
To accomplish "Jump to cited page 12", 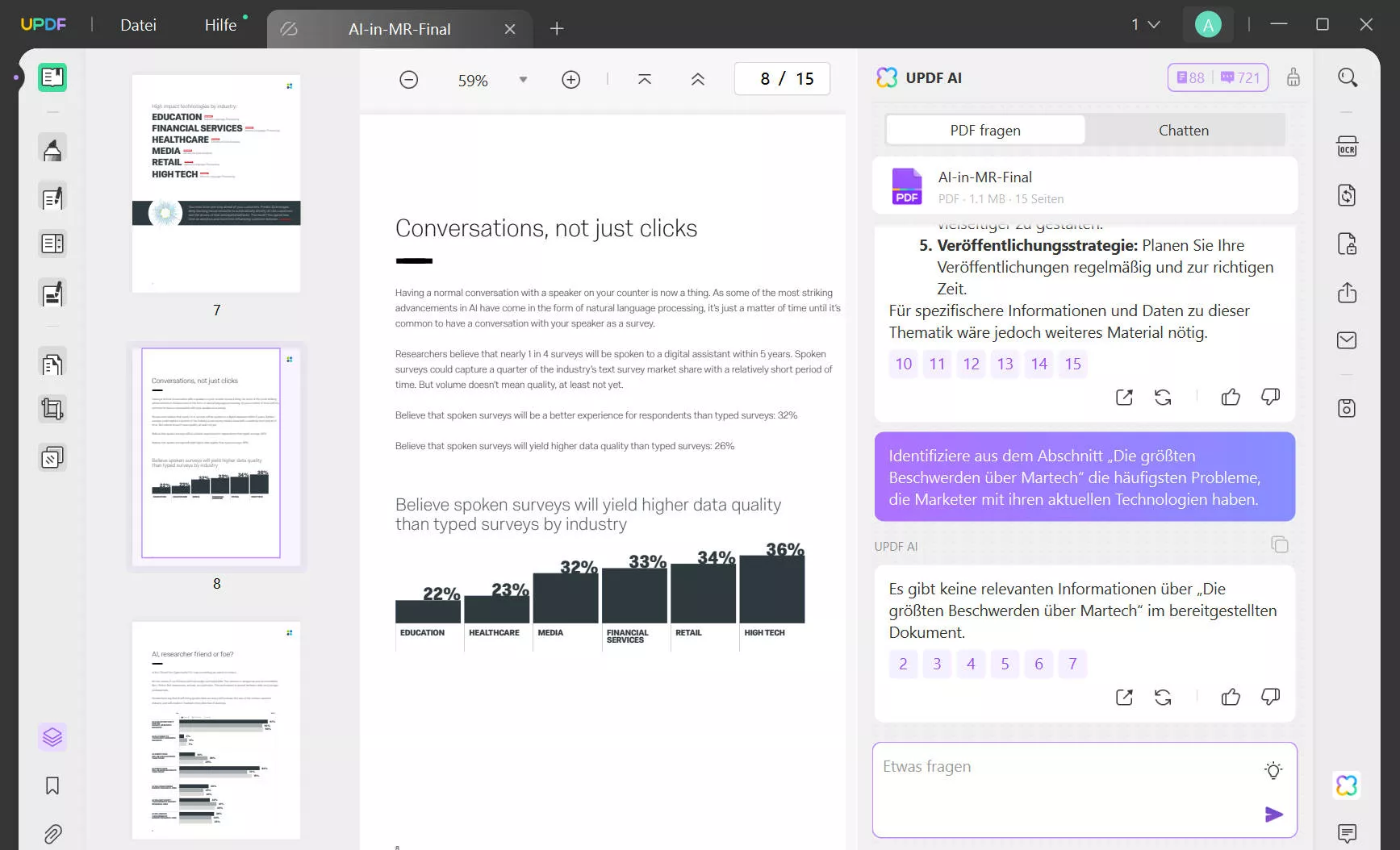I will point(972,364).
